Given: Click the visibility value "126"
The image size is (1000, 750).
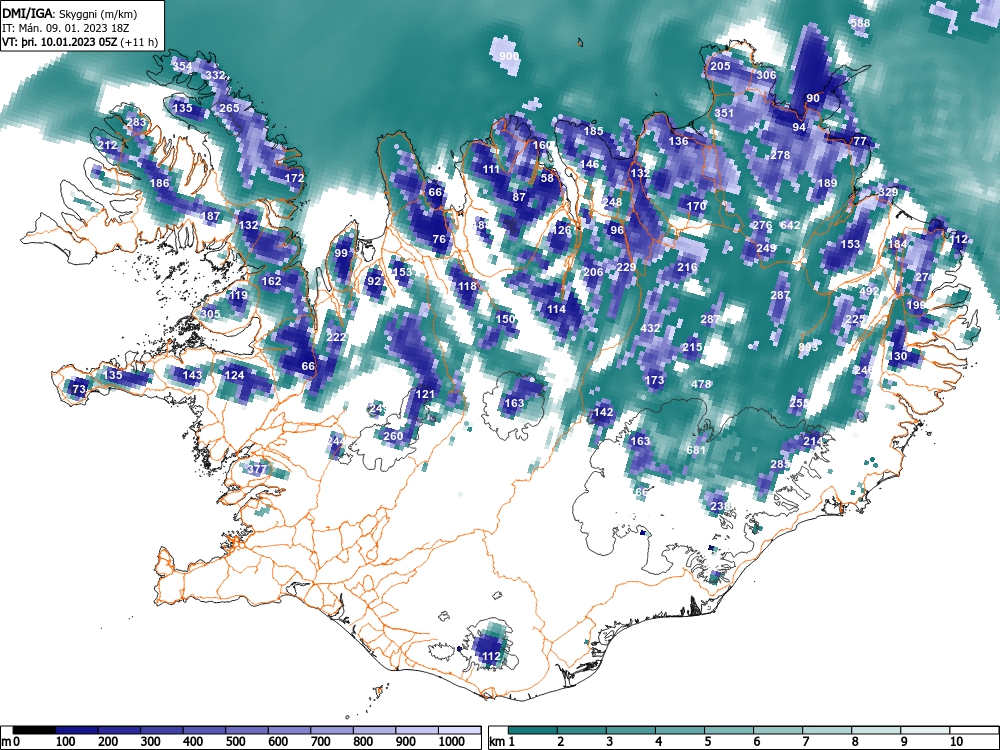Looking at the screenshot, I should [x=561, y=230].
